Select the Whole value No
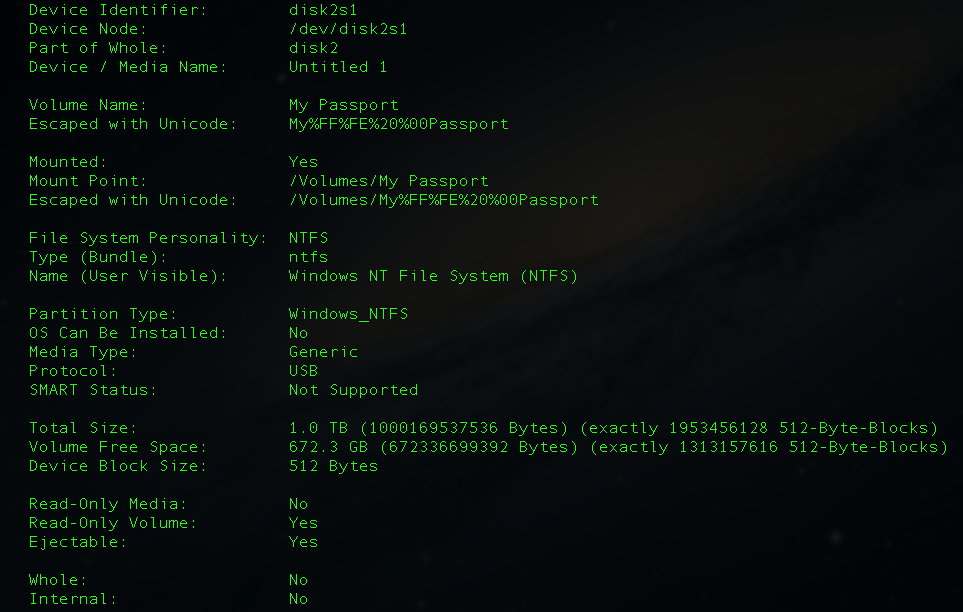The height and width of the screenshot is (612, 963). (298, 580)
